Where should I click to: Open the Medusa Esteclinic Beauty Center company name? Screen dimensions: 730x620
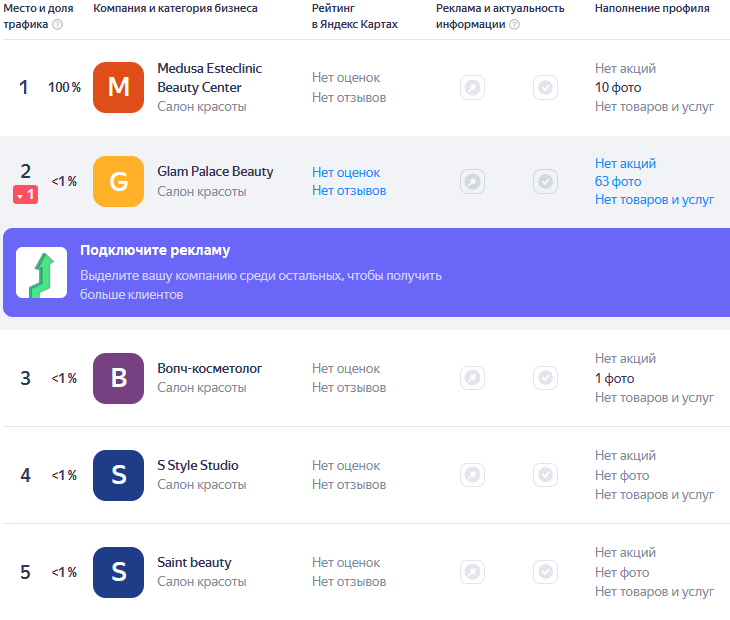click(210, 78)
